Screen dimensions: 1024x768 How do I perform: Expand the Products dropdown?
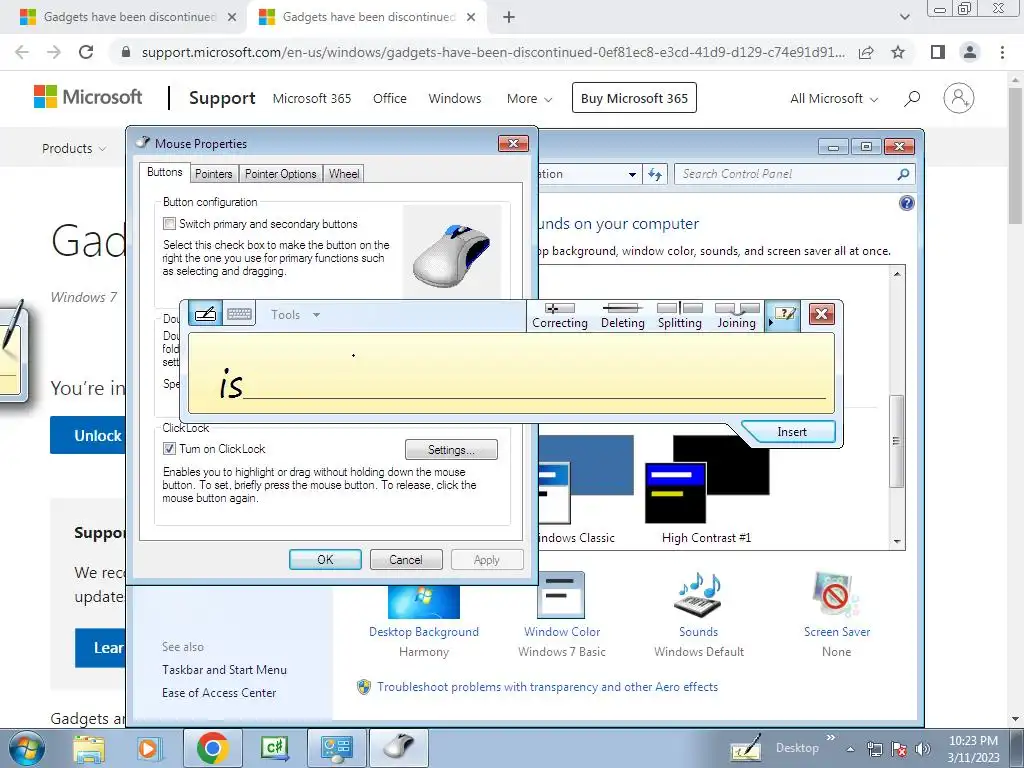(74, 148)
